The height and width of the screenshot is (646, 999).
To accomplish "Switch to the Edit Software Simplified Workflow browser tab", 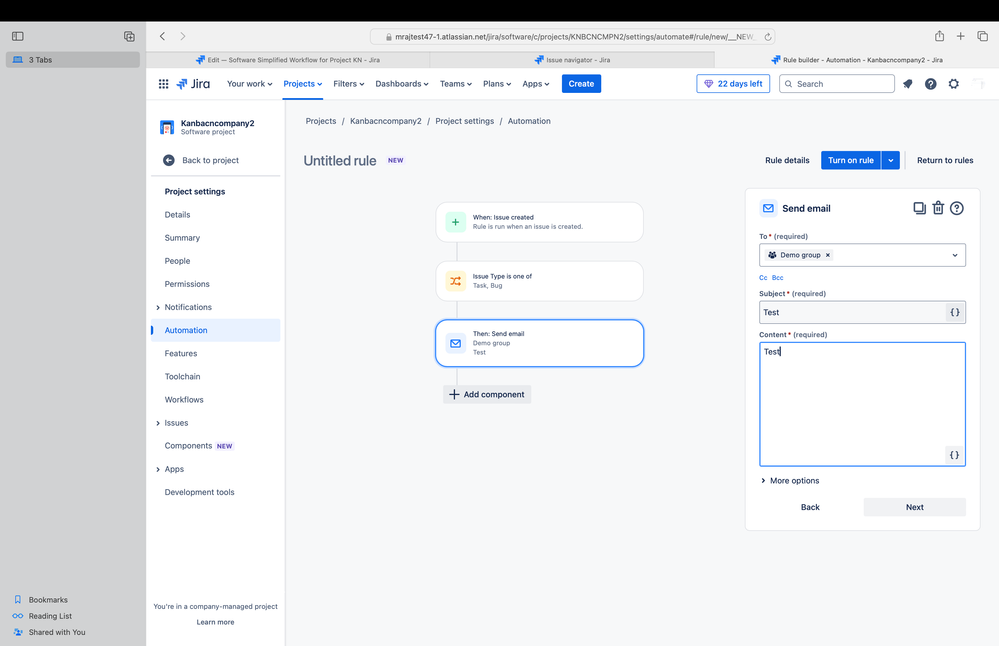I will coord(288,60).
